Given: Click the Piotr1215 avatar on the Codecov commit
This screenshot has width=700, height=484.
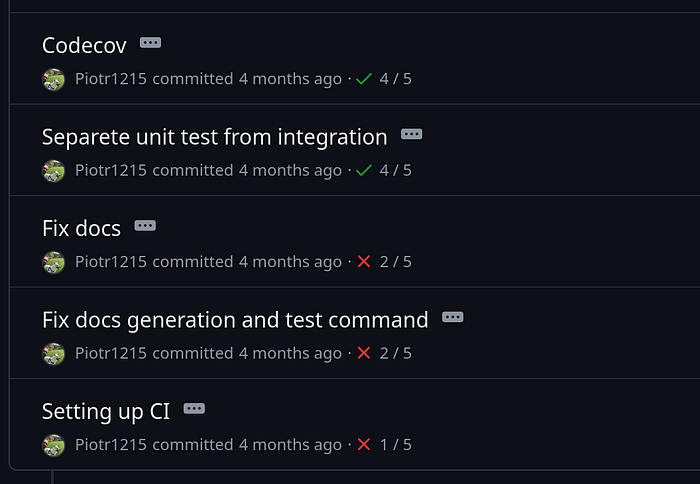Looking at the screenshot, I should click(54, 79).
